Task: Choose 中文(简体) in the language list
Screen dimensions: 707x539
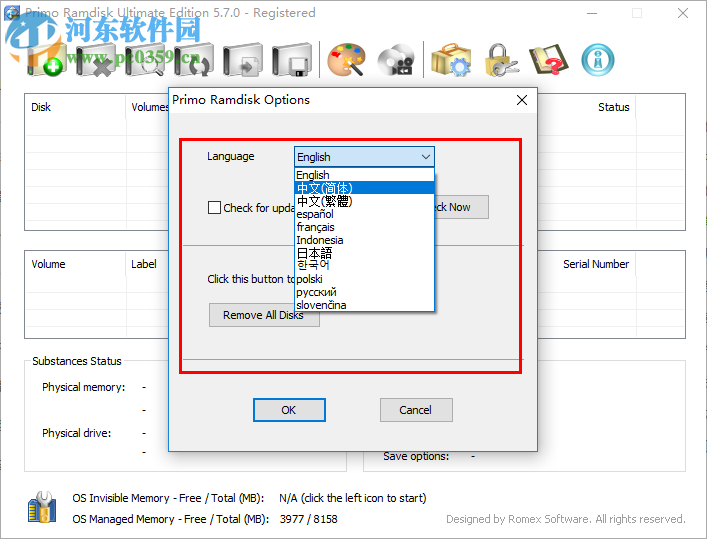Action: point(364,188)
